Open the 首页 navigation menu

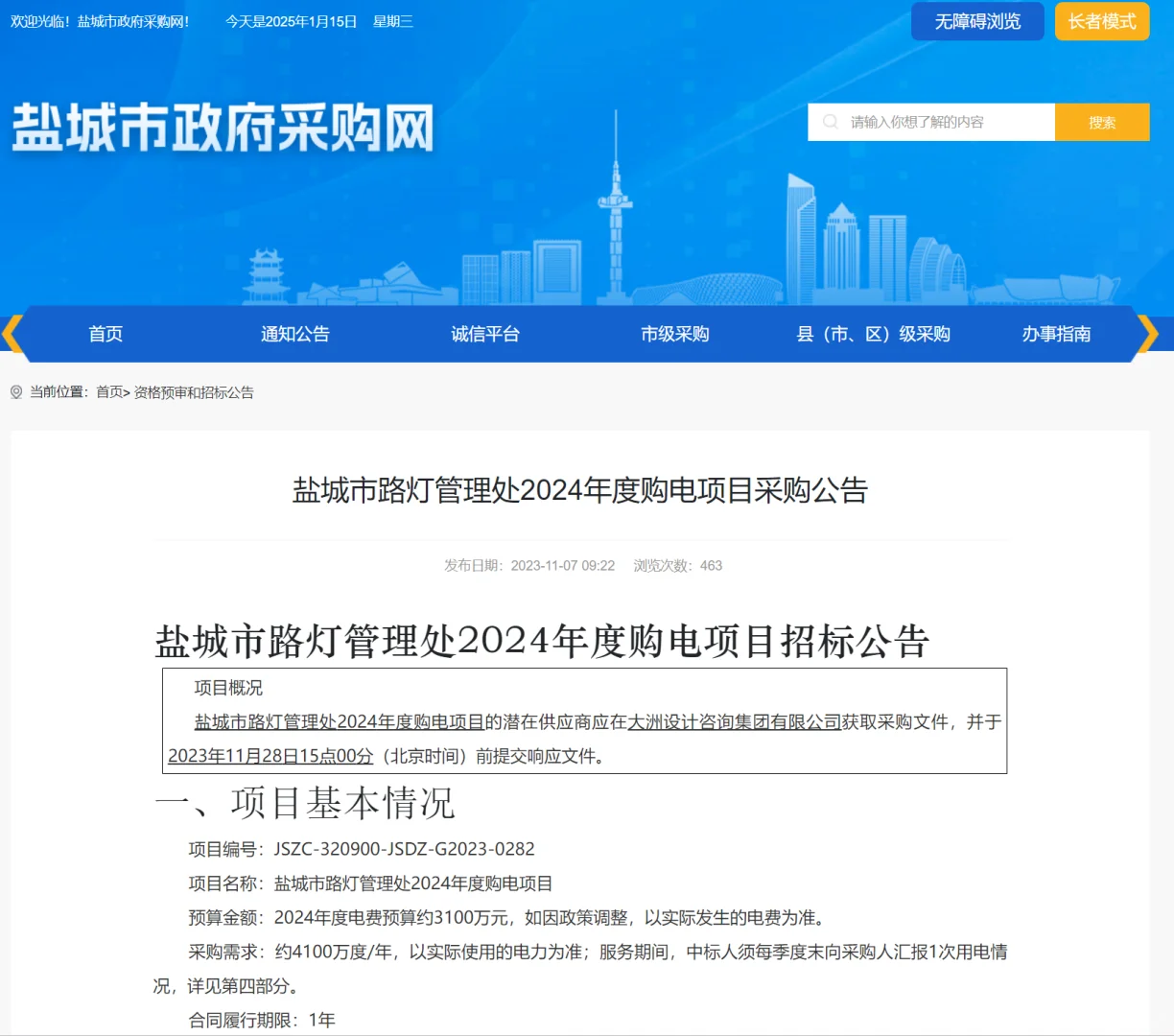(105, 334)
